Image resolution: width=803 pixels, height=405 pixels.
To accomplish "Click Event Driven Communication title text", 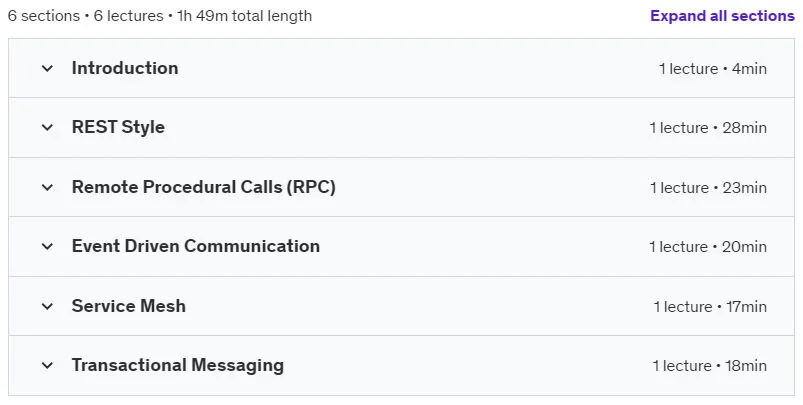I will coord(196,246).
